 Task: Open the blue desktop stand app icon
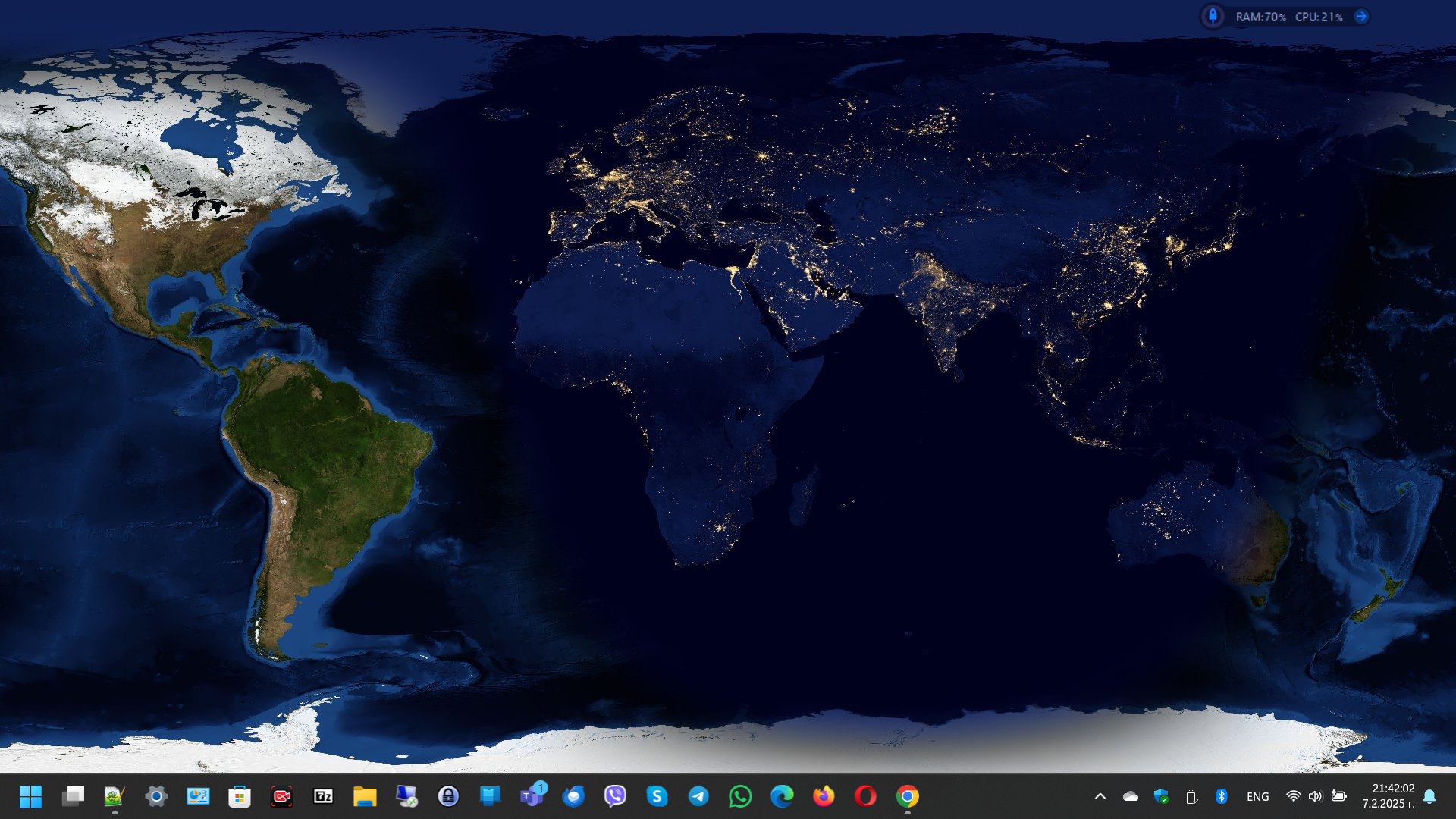point(490,796)
